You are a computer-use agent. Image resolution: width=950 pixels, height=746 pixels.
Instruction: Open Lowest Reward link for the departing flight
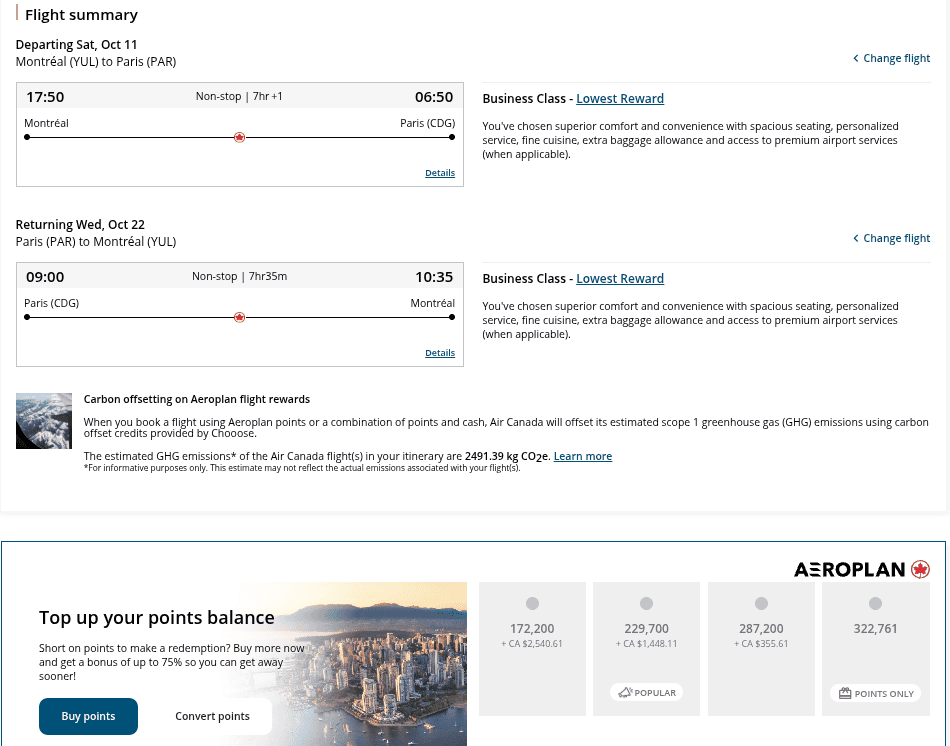pos(620,98)
